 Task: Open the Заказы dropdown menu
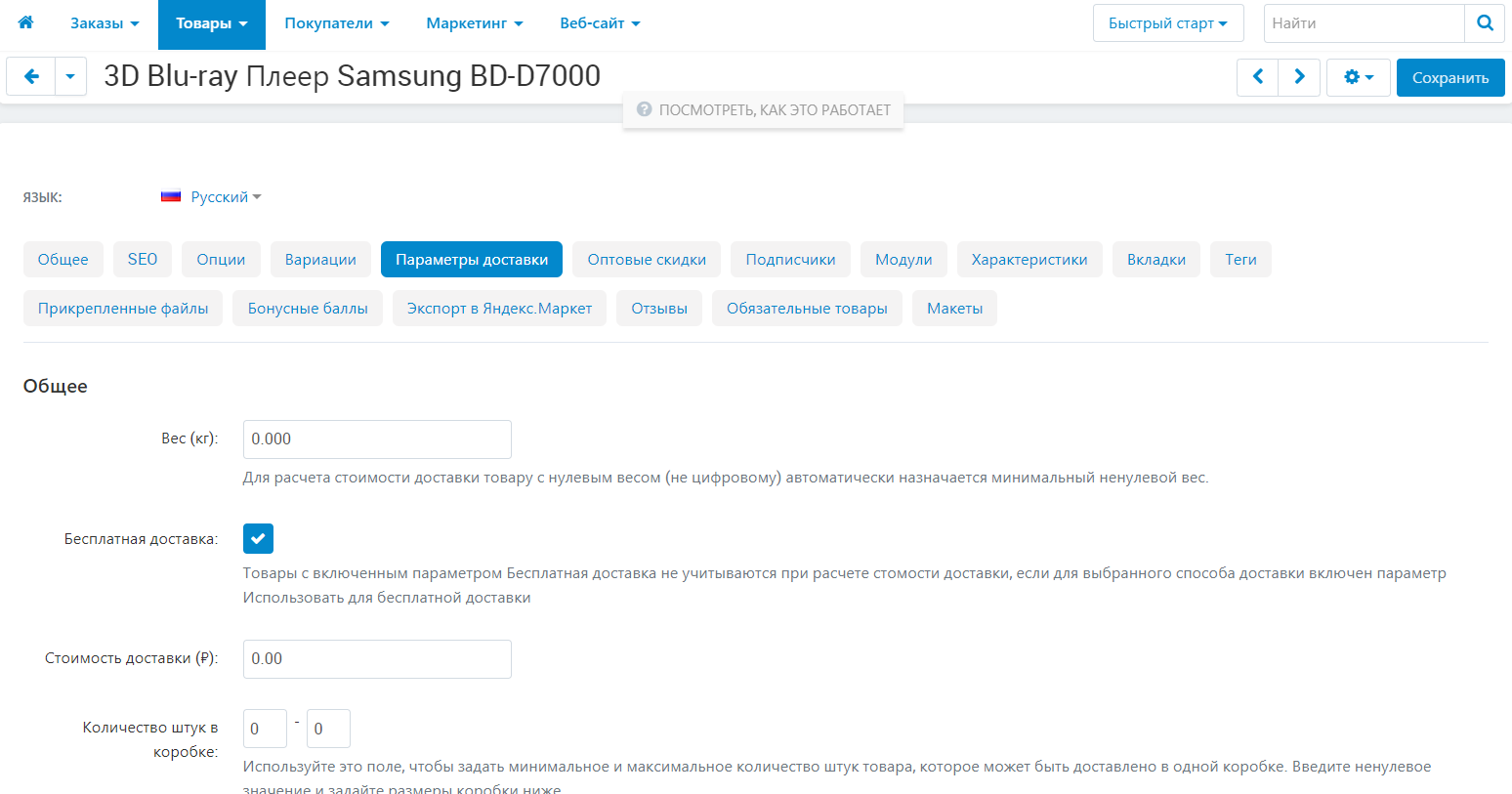click(105, 23)
